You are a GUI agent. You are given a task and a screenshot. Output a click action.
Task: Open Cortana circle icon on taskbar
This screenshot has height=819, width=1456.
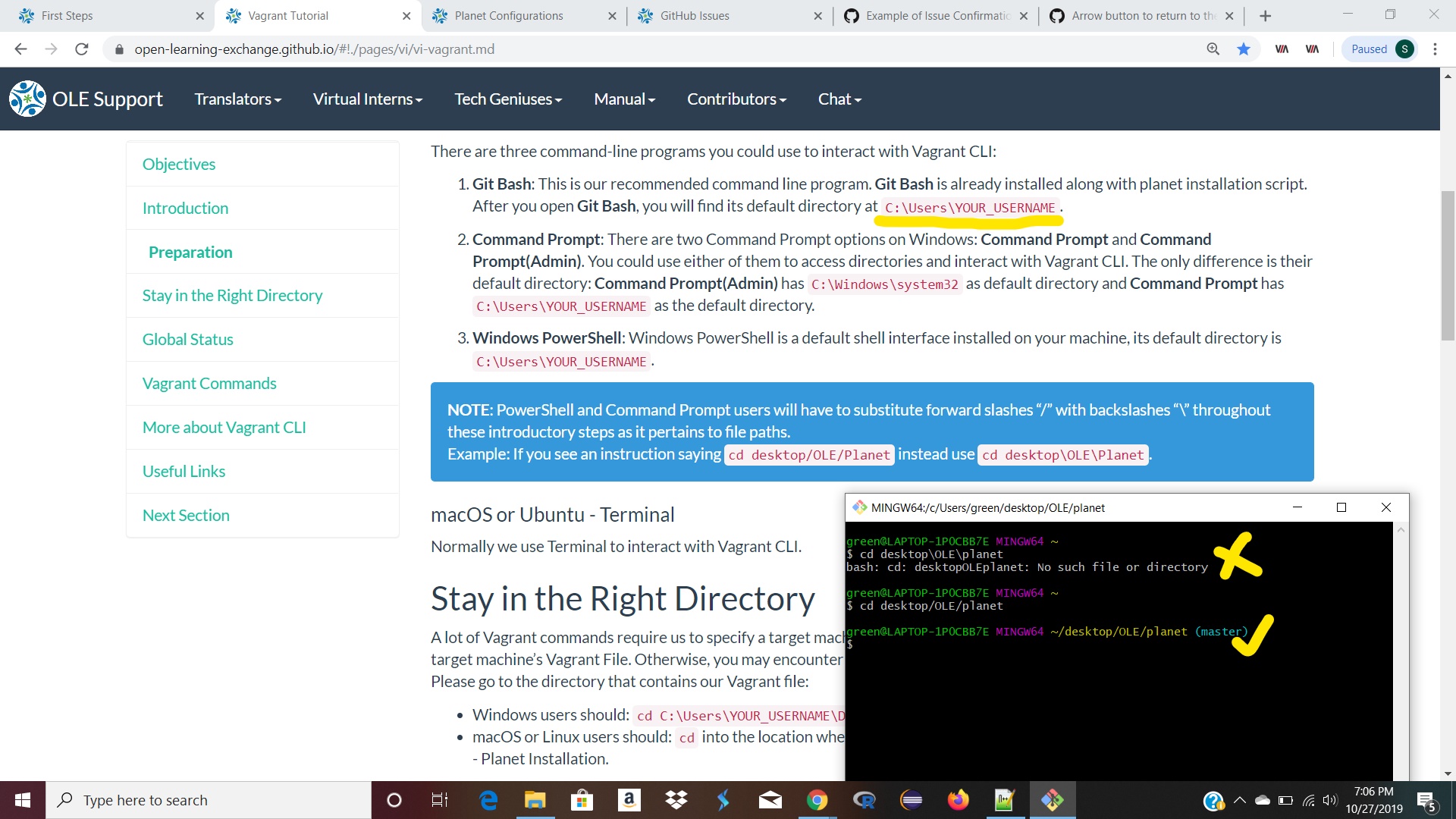[x=394, y=800]
